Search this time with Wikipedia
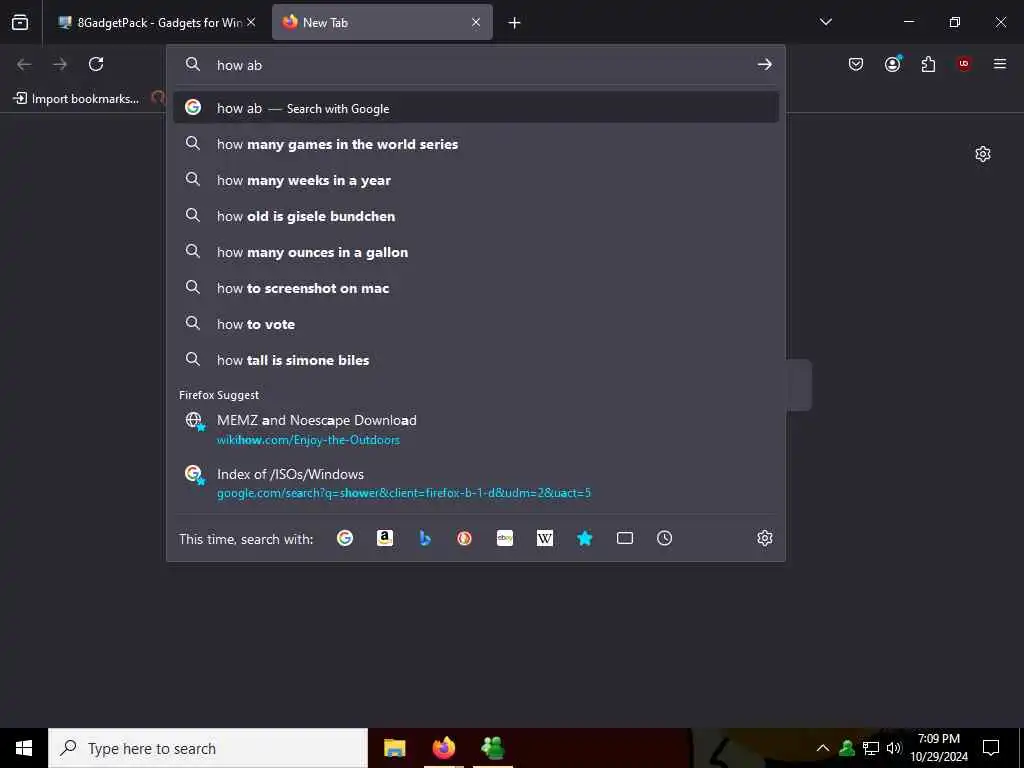1024x768 pixels. point(545,538)
